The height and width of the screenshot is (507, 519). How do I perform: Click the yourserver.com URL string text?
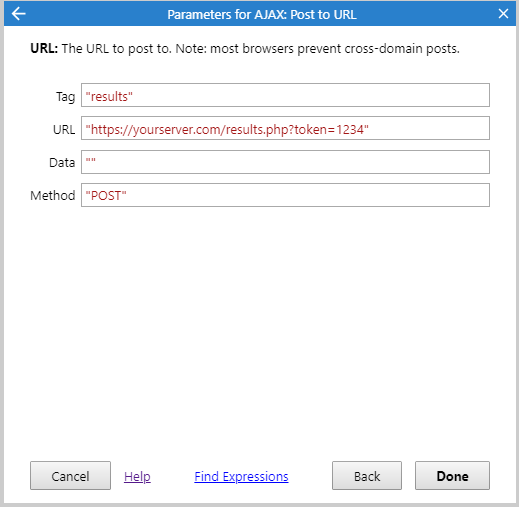(227, 130)
